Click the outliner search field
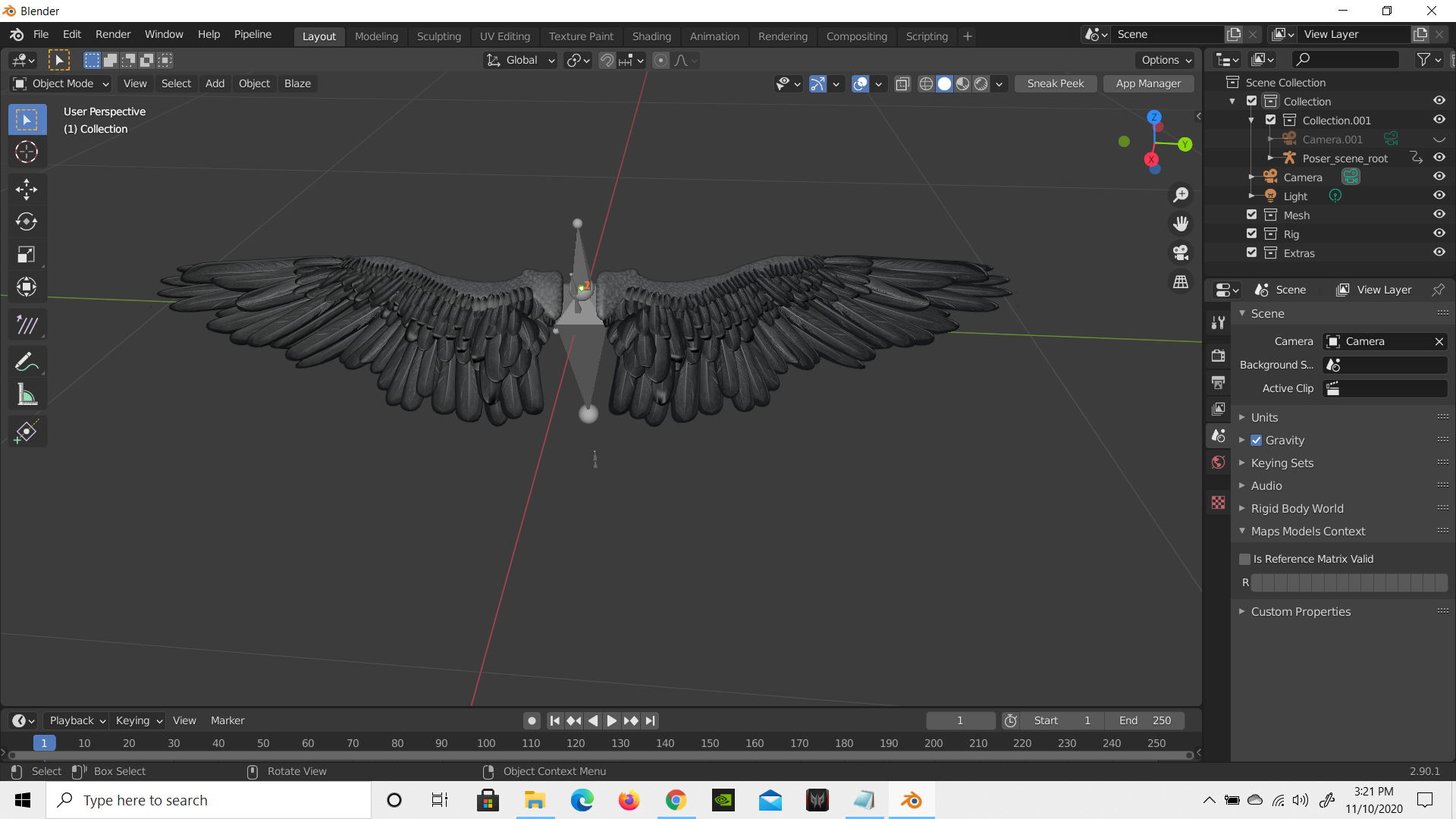Screen dimensions: 1456x819 pos(1345,59)
